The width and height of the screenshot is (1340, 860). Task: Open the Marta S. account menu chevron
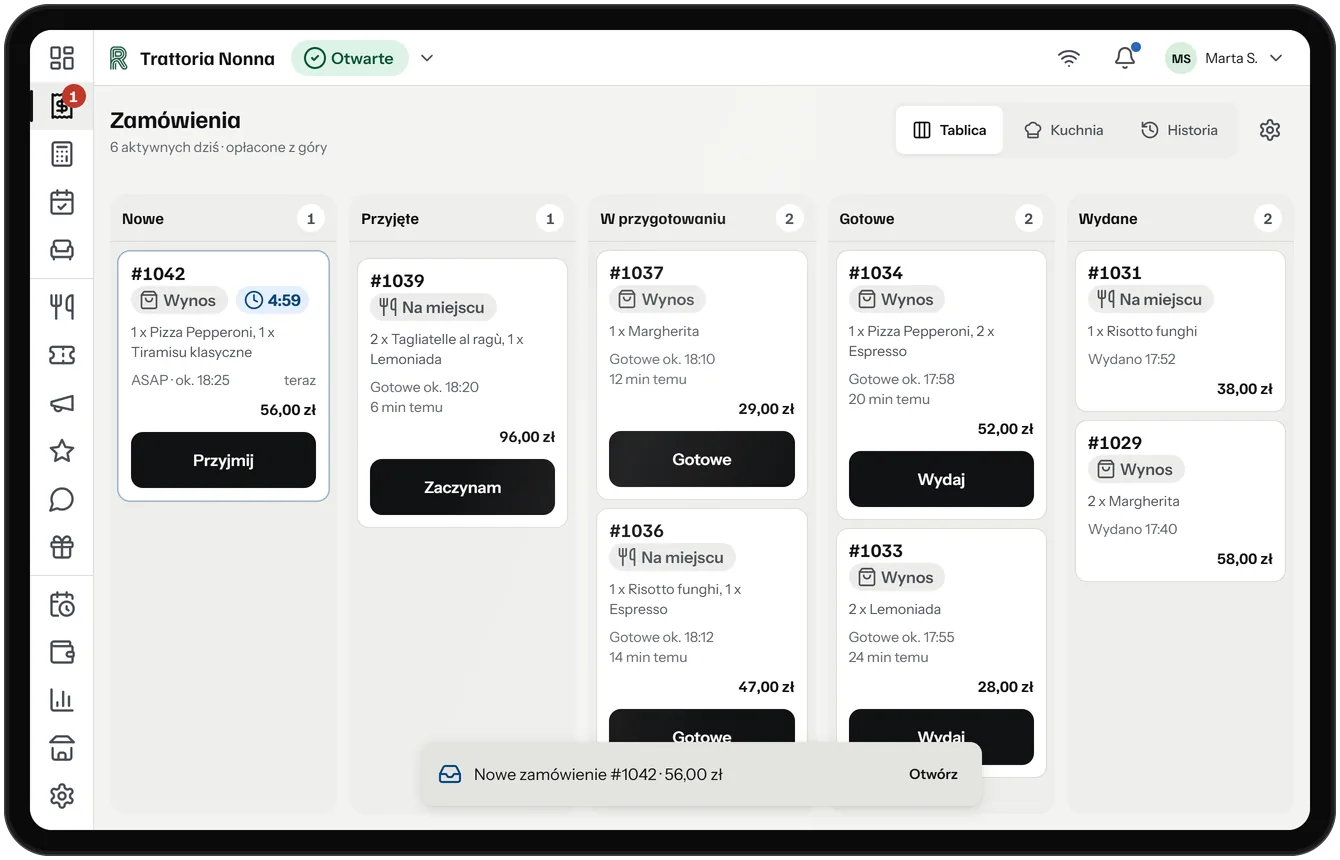(x=1276, y=58)
